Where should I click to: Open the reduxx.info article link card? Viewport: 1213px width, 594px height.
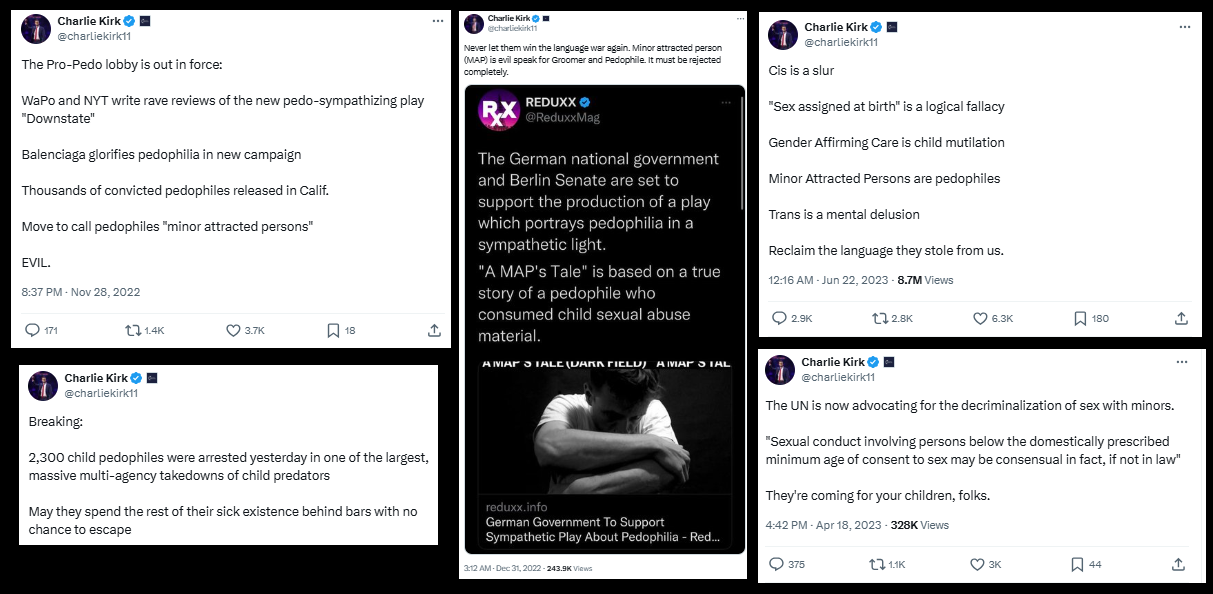click(x=602, y=521)
